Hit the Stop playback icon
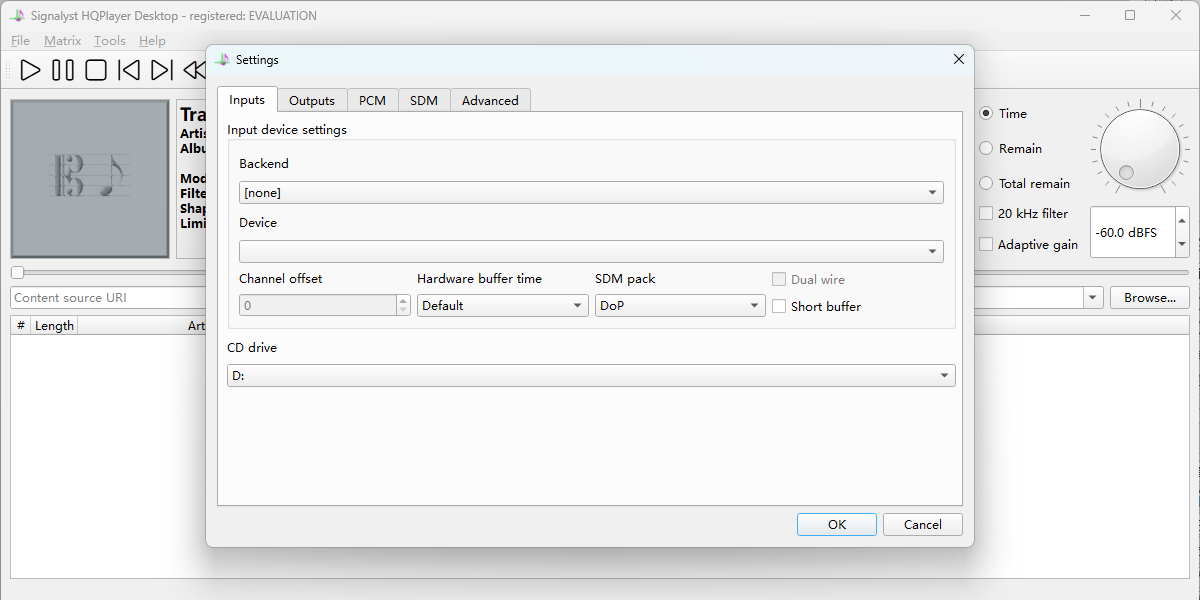This screenshot has width=1200, height=600. (x=96, y=70)
